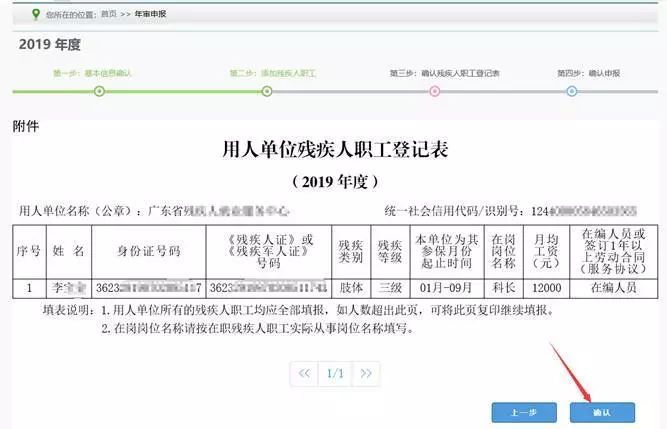The width and height of the screenshot is (667, 429).
Task: Go to next page with » arrow
Action: click(x=367, y=373)
